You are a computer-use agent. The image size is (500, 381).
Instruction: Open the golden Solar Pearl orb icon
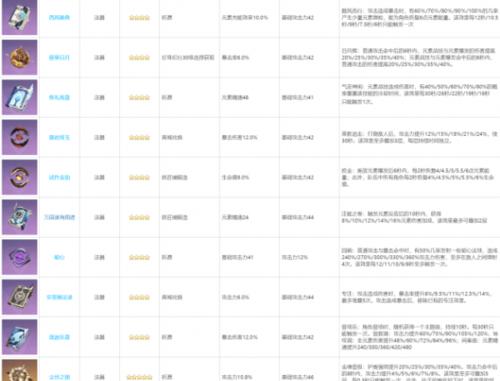click(x=19, y=57)
